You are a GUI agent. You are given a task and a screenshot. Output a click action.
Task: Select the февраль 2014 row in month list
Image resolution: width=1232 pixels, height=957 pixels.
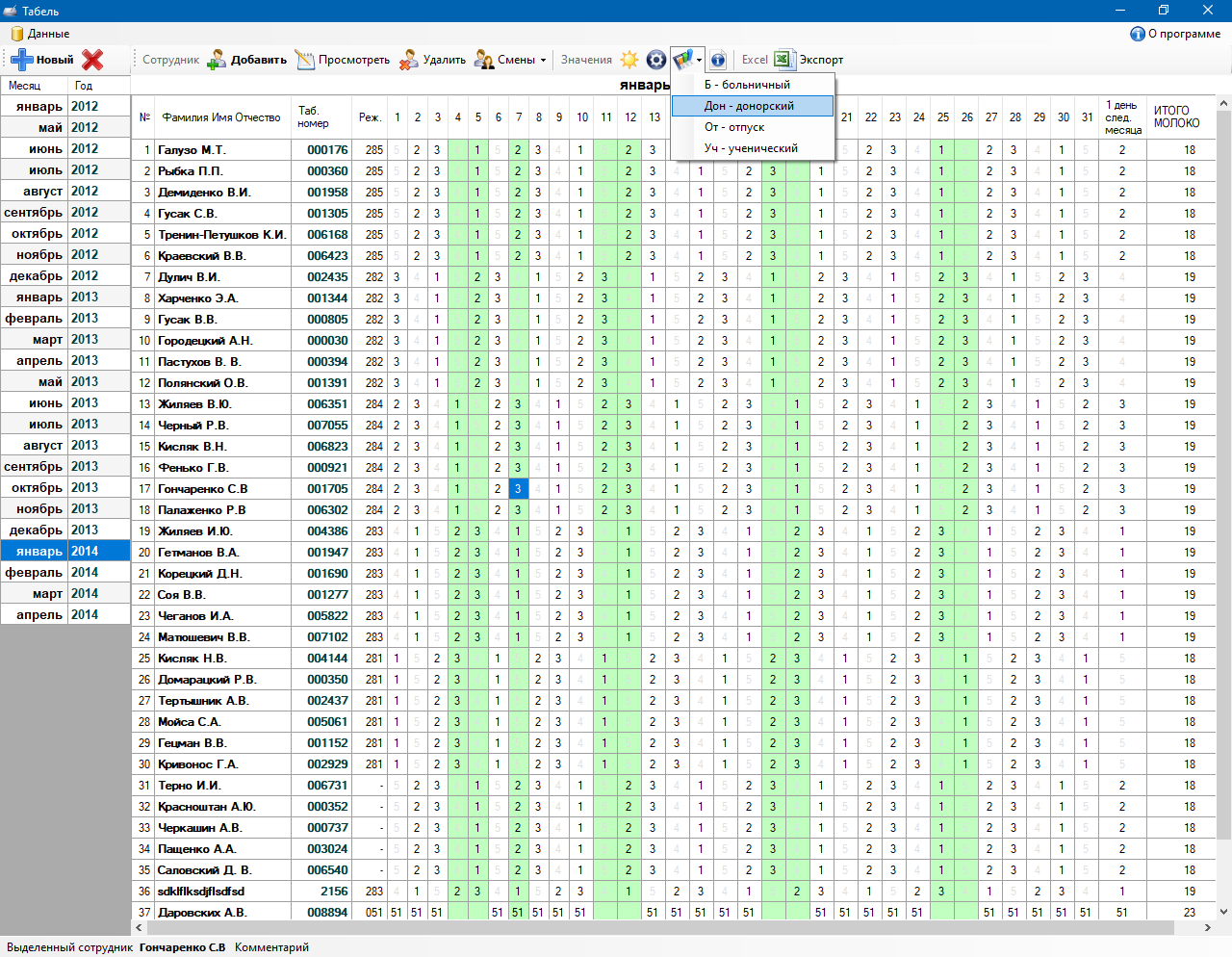(64, 573)
